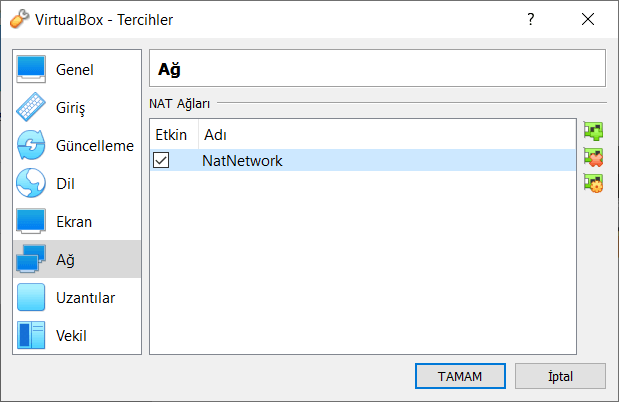Open the Genel settings label
The image size is (619, 402).
pyautogui.click(x=75, y=70)
